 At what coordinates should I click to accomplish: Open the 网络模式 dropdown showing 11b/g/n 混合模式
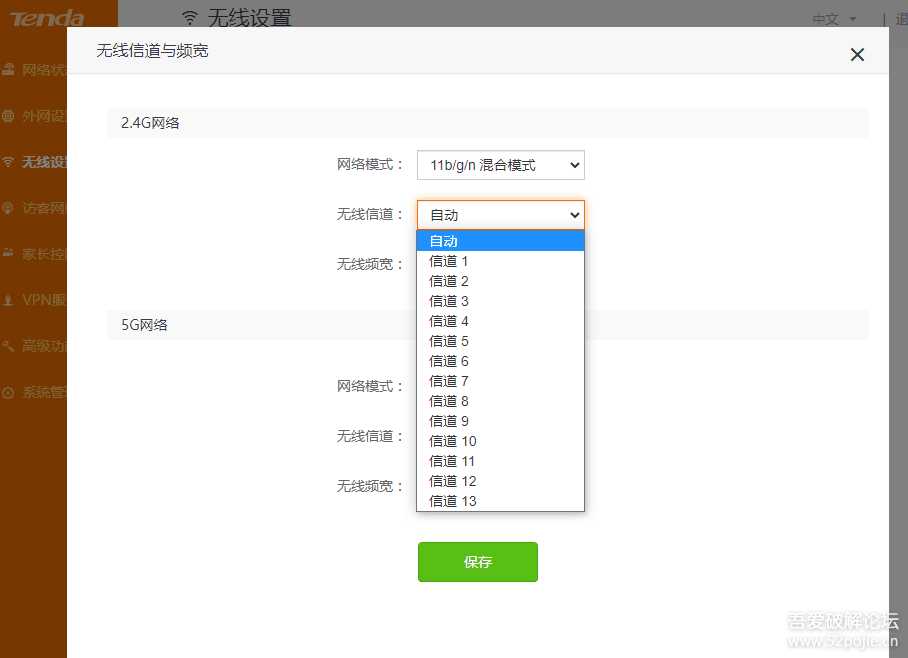tap(500, 164)
